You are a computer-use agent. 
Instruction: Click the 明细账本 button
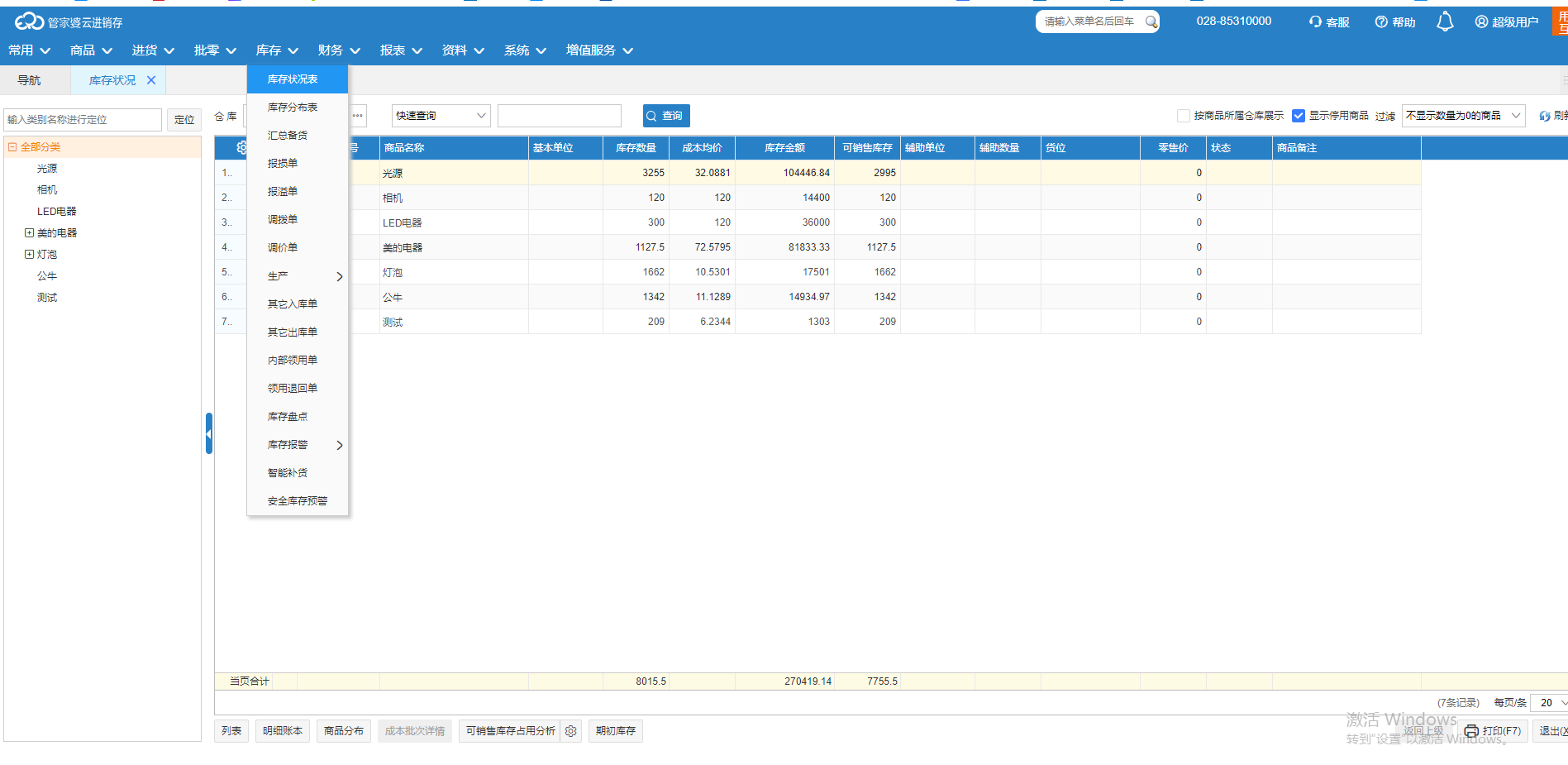pos(283,731)
